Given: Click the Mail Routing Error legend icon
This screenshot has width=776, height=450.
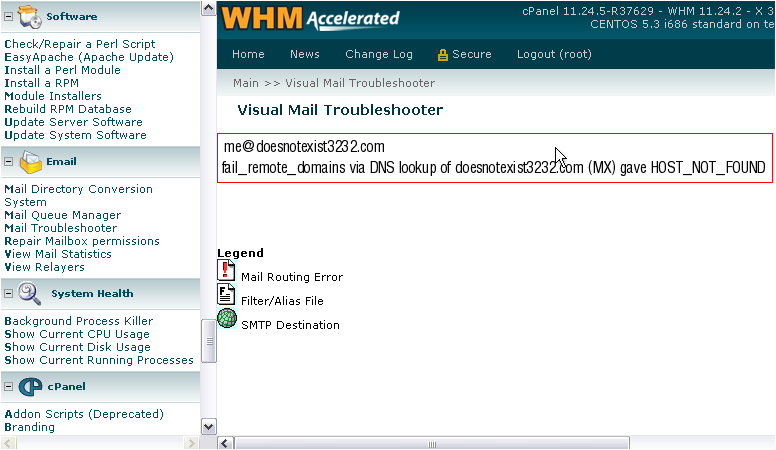Looking at the screenshot, I should tap(226, 271).
